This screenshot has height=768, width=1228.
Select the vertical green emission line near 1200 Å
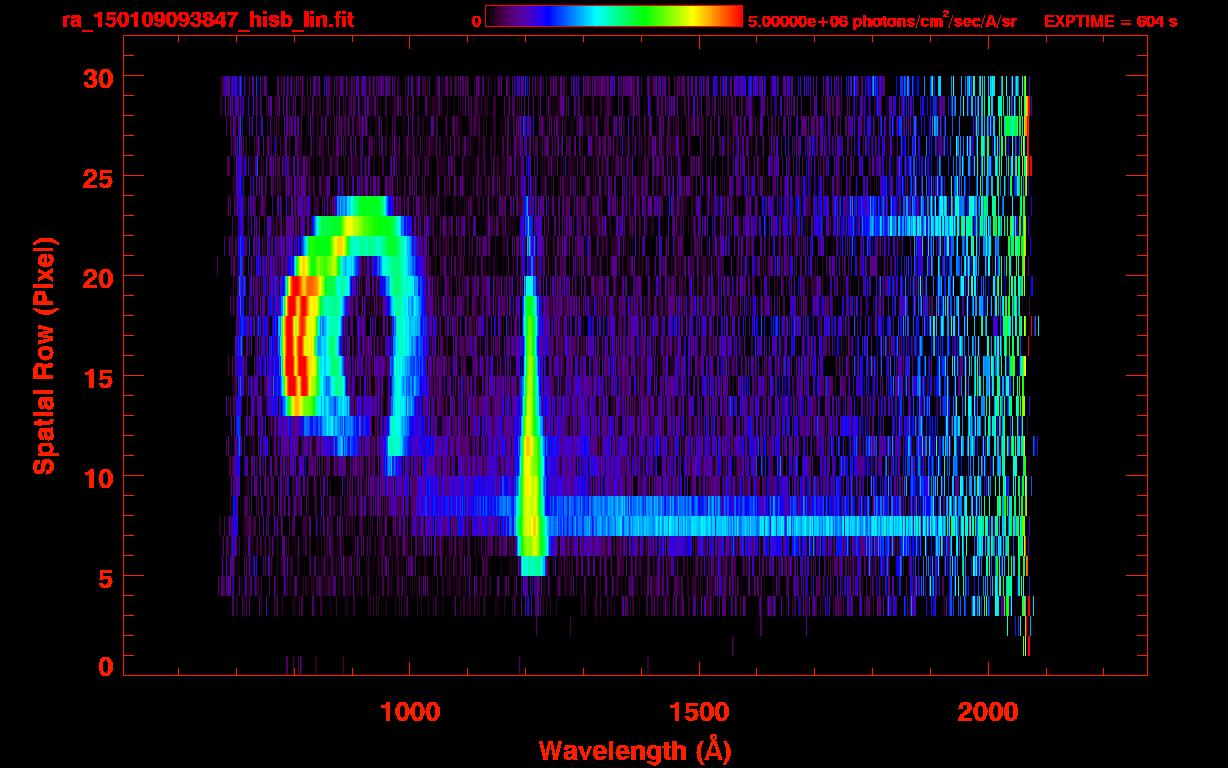tap(530, 420)
